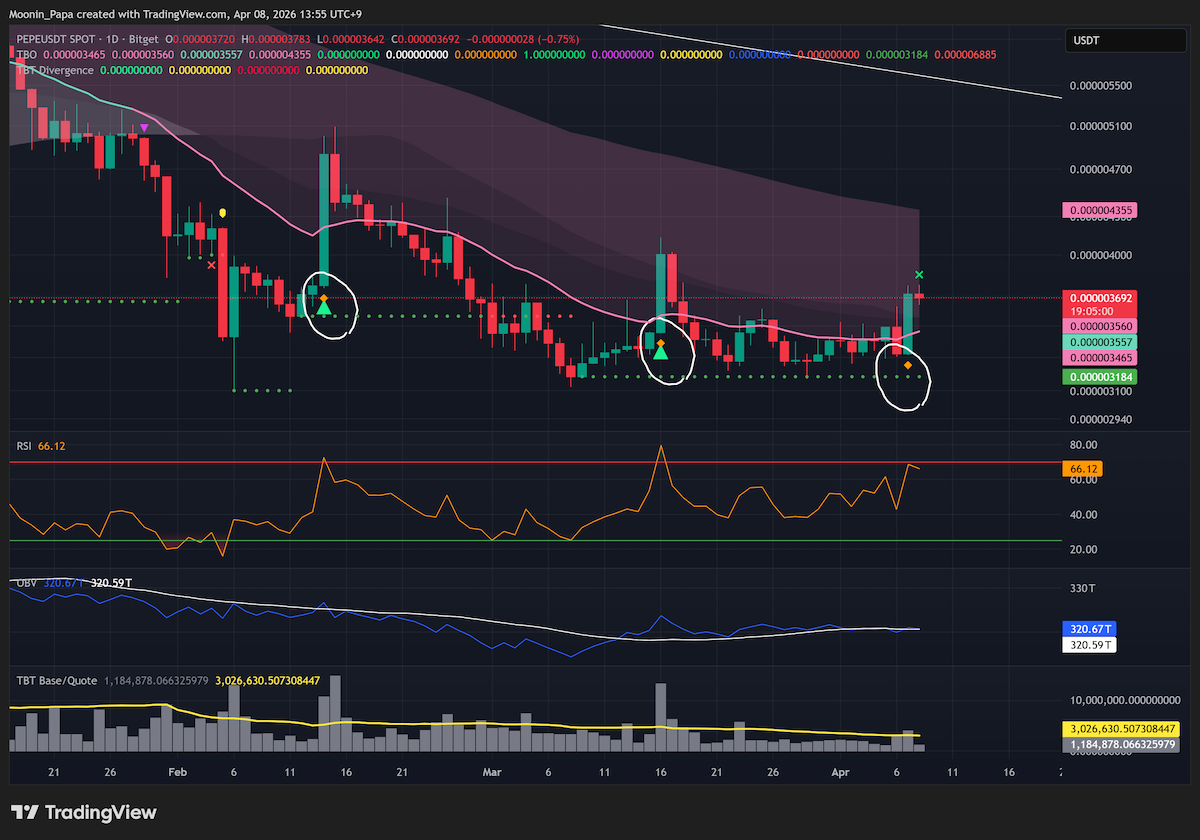Click the legend high value H0.000003783
The image size is (1200, 840).
click(x=276, y=41)
